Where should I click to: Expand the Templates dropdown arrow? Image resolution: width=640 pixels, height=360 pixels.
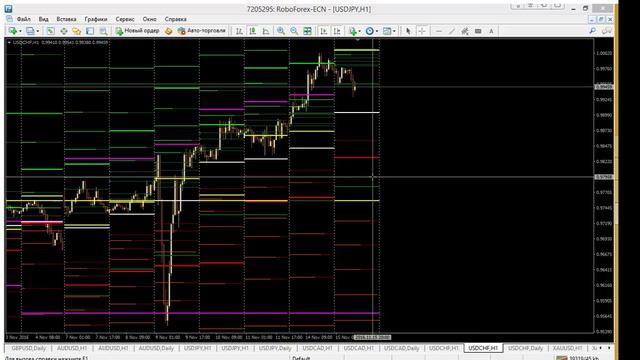tap(394, 31)
